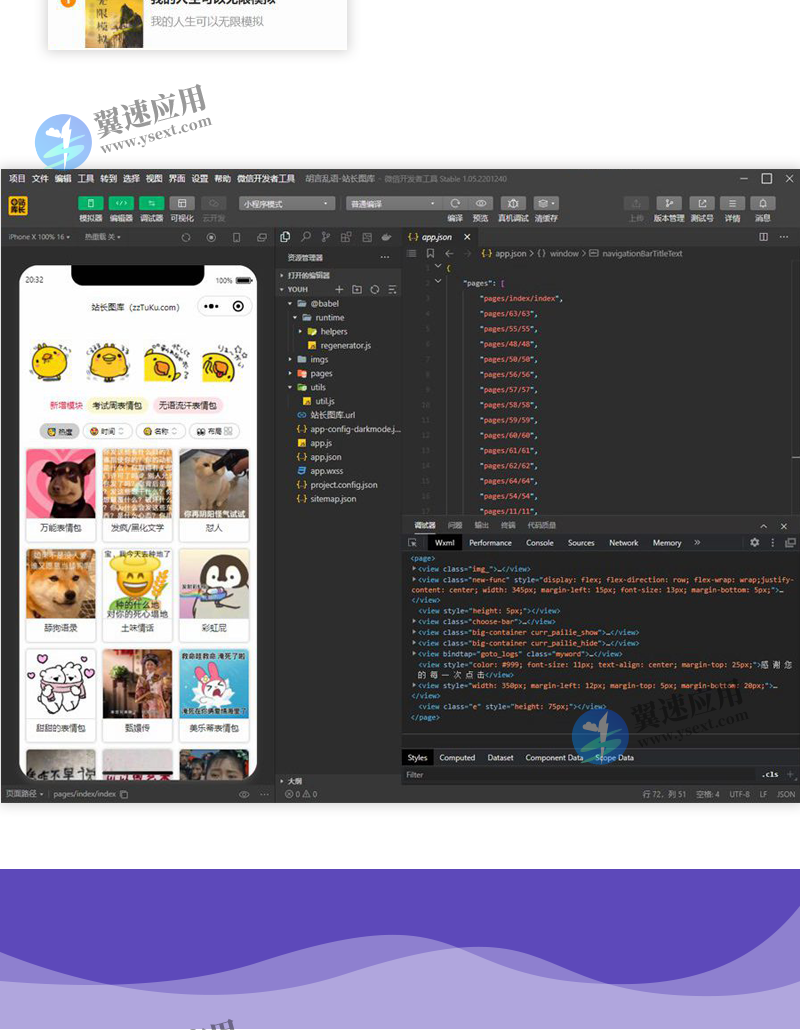Screen dimensions: 800x1030
Task: Click the Filter input in Styles panel
Action: point(580,775)
